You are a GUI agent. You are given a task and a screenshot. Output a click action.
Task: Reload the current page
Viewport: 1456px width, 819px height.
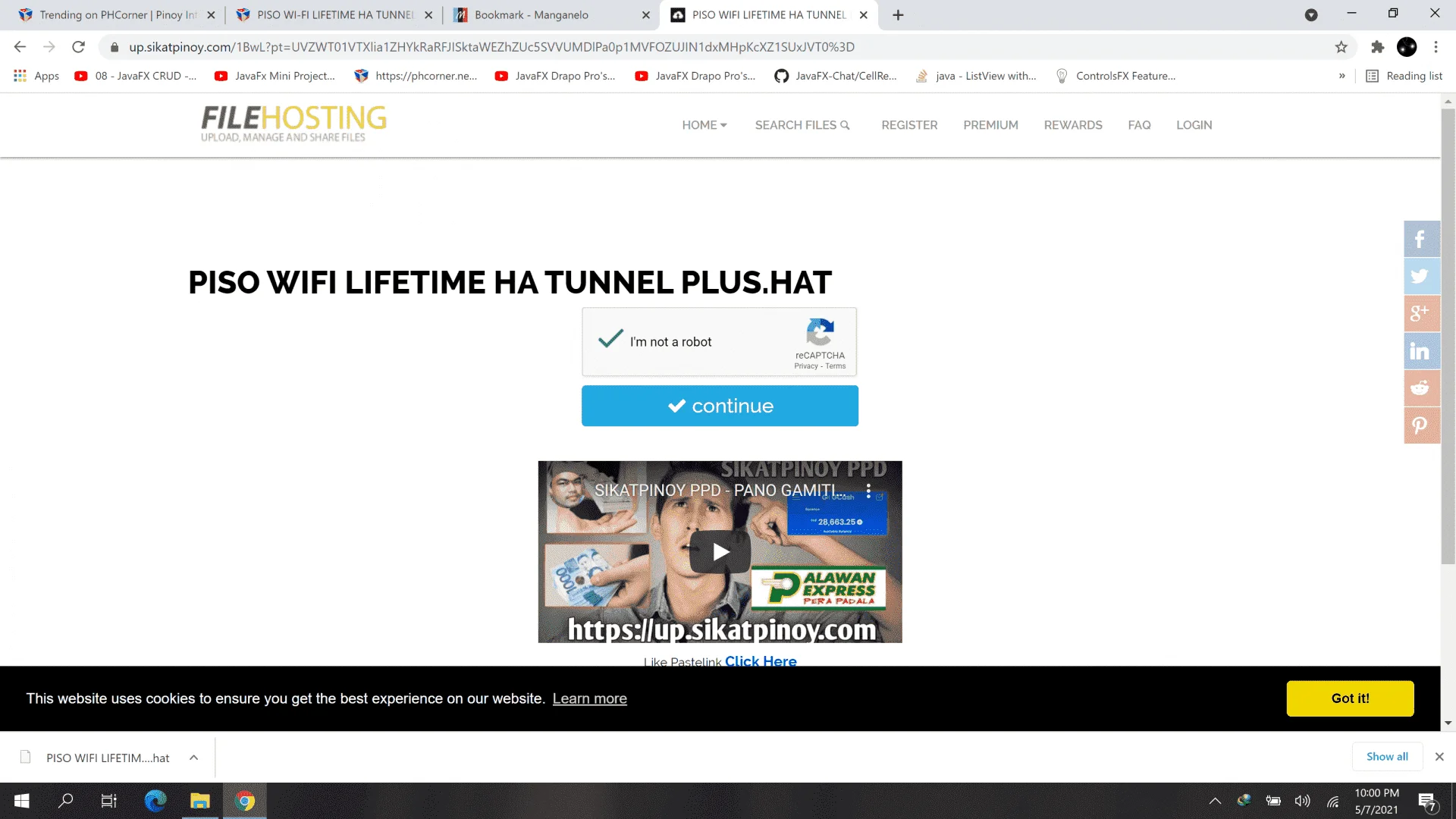78,47
